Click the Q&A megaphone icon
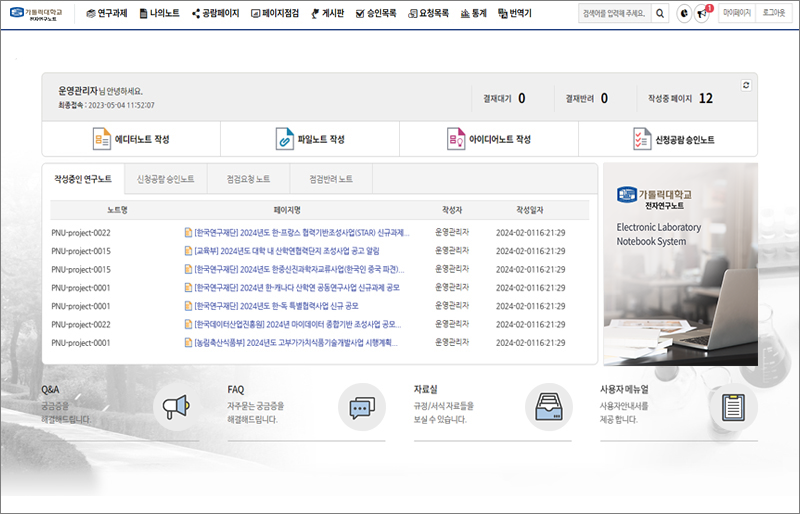This screenshot has width=800, height=514. point(173,407)
